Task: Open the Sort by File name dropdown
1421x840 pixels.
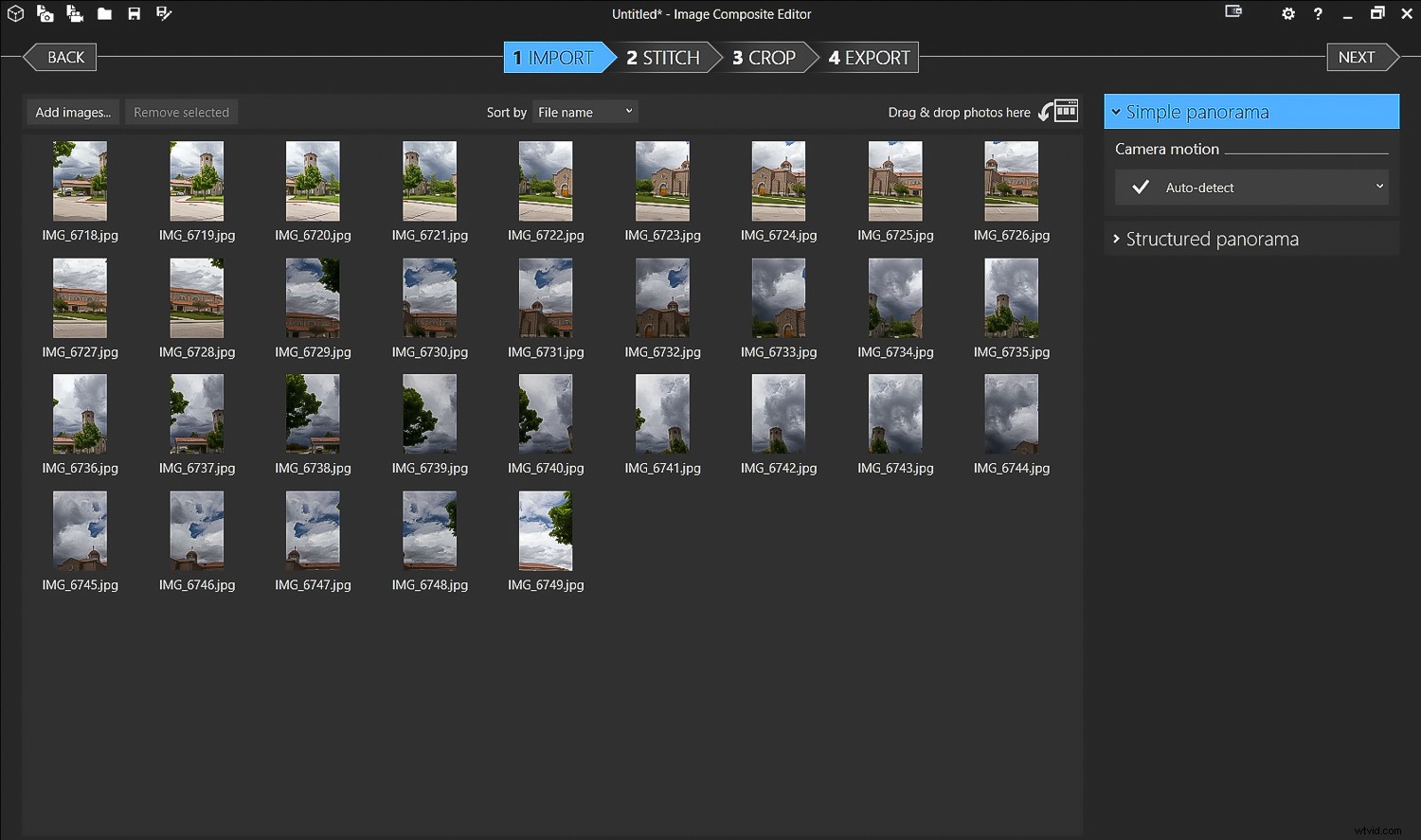Action: pos(585,111)
